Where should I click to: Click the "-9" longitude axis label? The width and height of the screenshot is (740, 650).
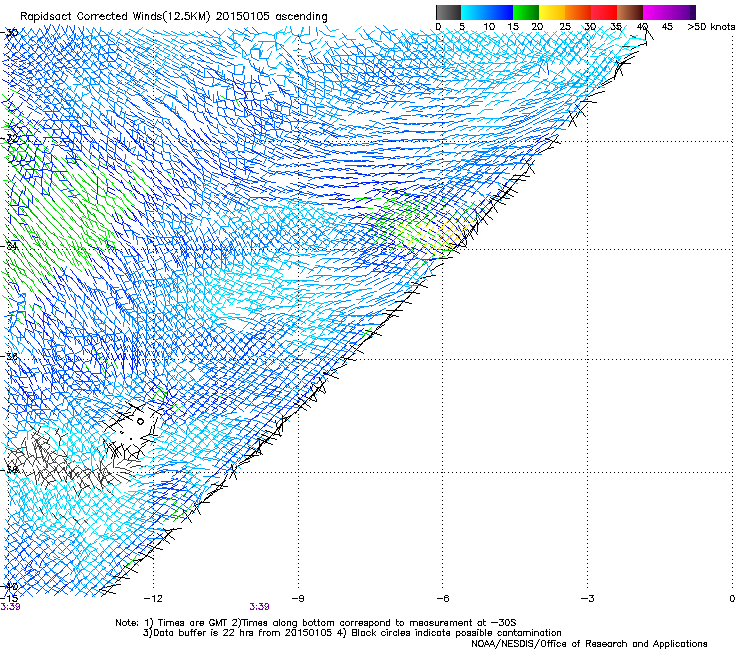pos(298,599)
